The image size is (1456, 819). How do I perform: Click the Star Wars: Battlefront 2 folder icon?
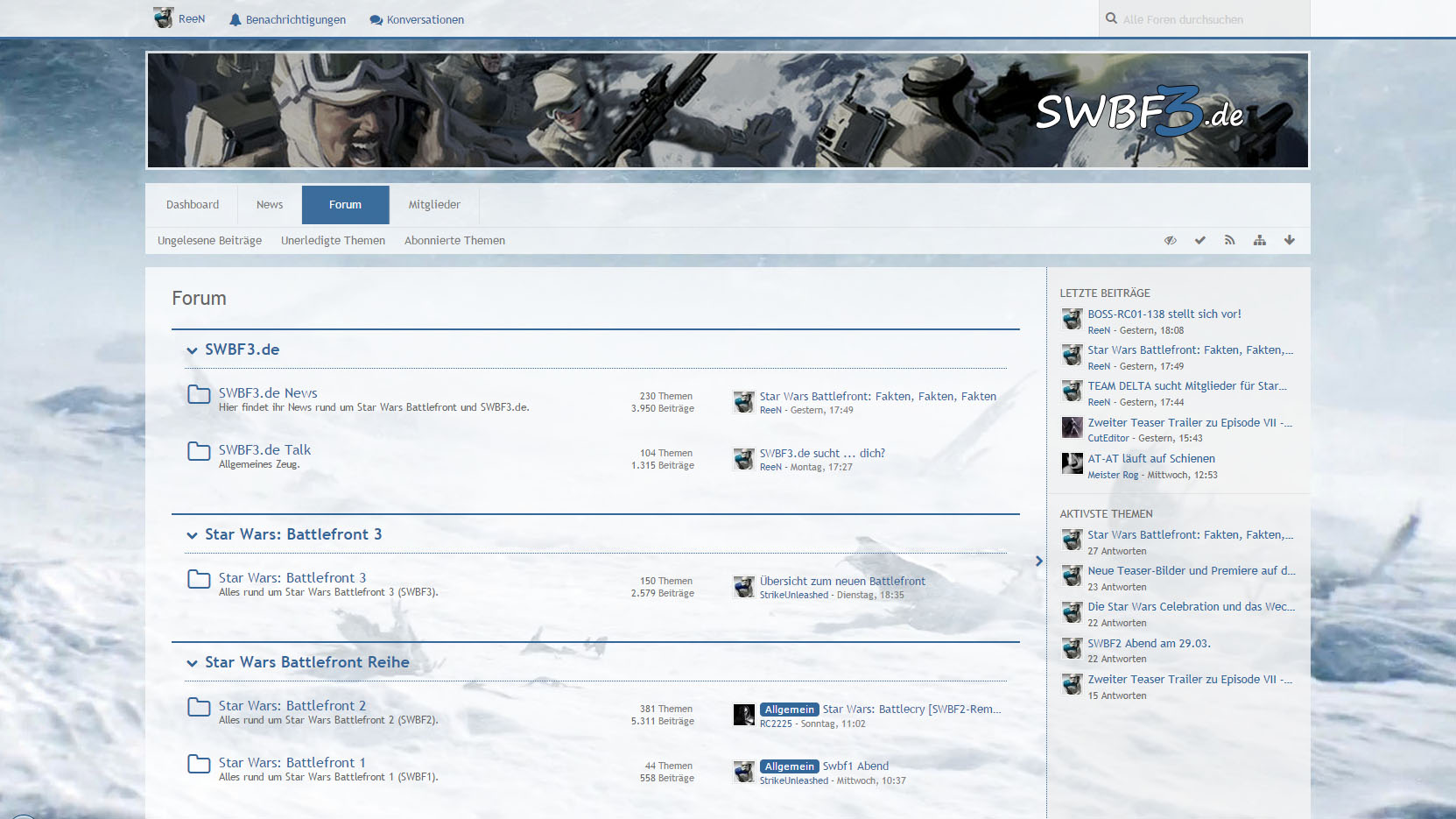[199, 707]
